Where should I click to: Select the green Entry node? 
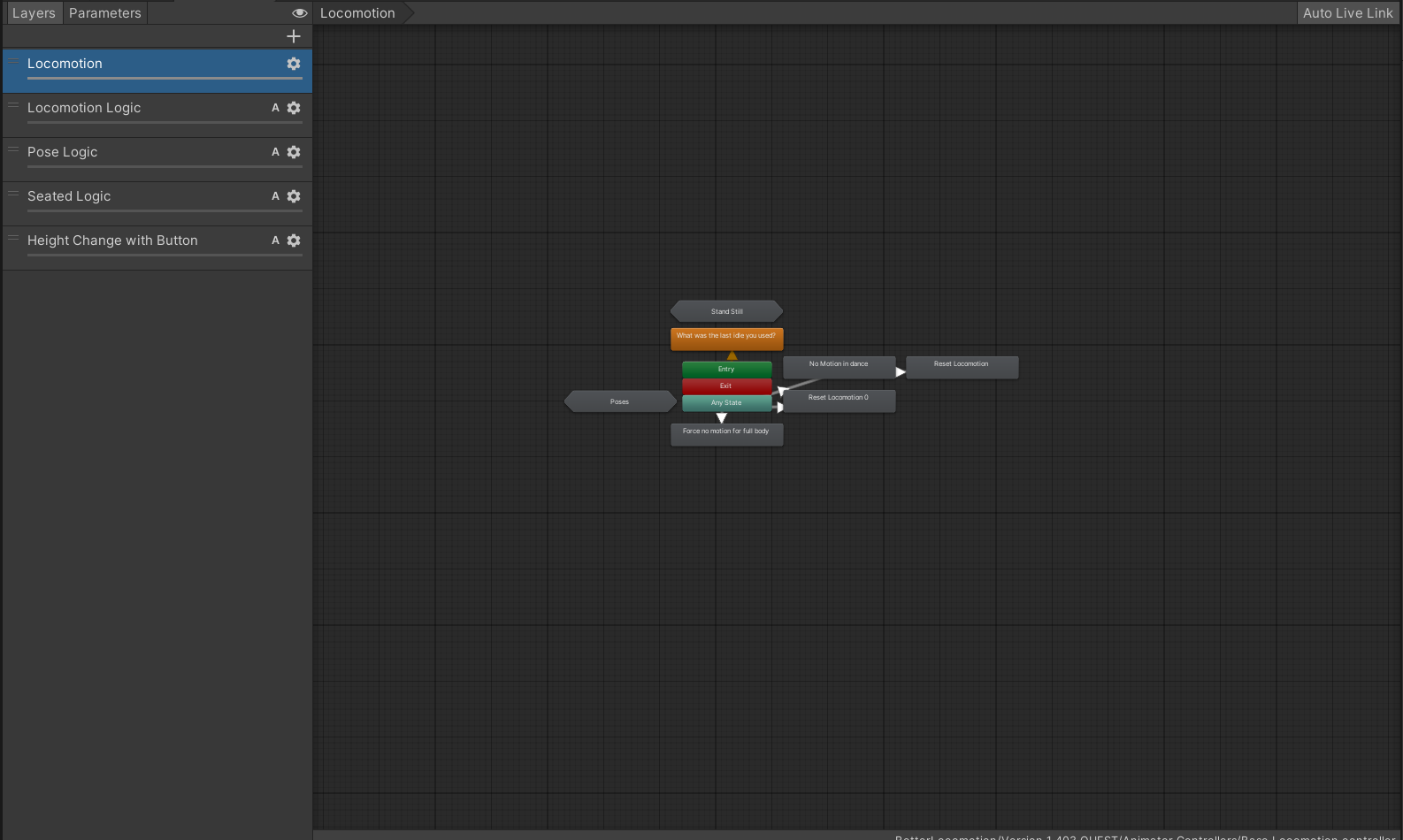pos(726,369)
